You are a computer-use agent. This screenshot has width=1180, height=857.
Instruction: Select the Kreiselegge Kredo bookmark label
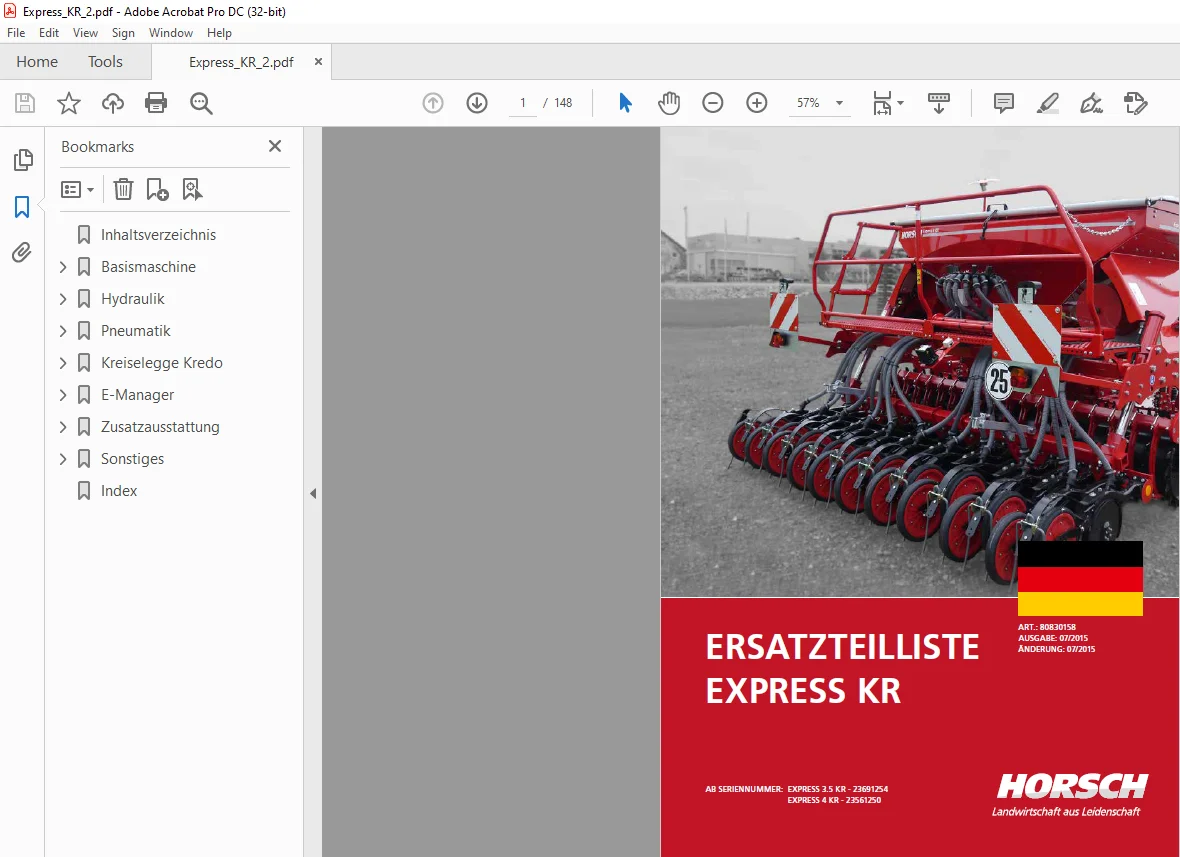(162, 363)
